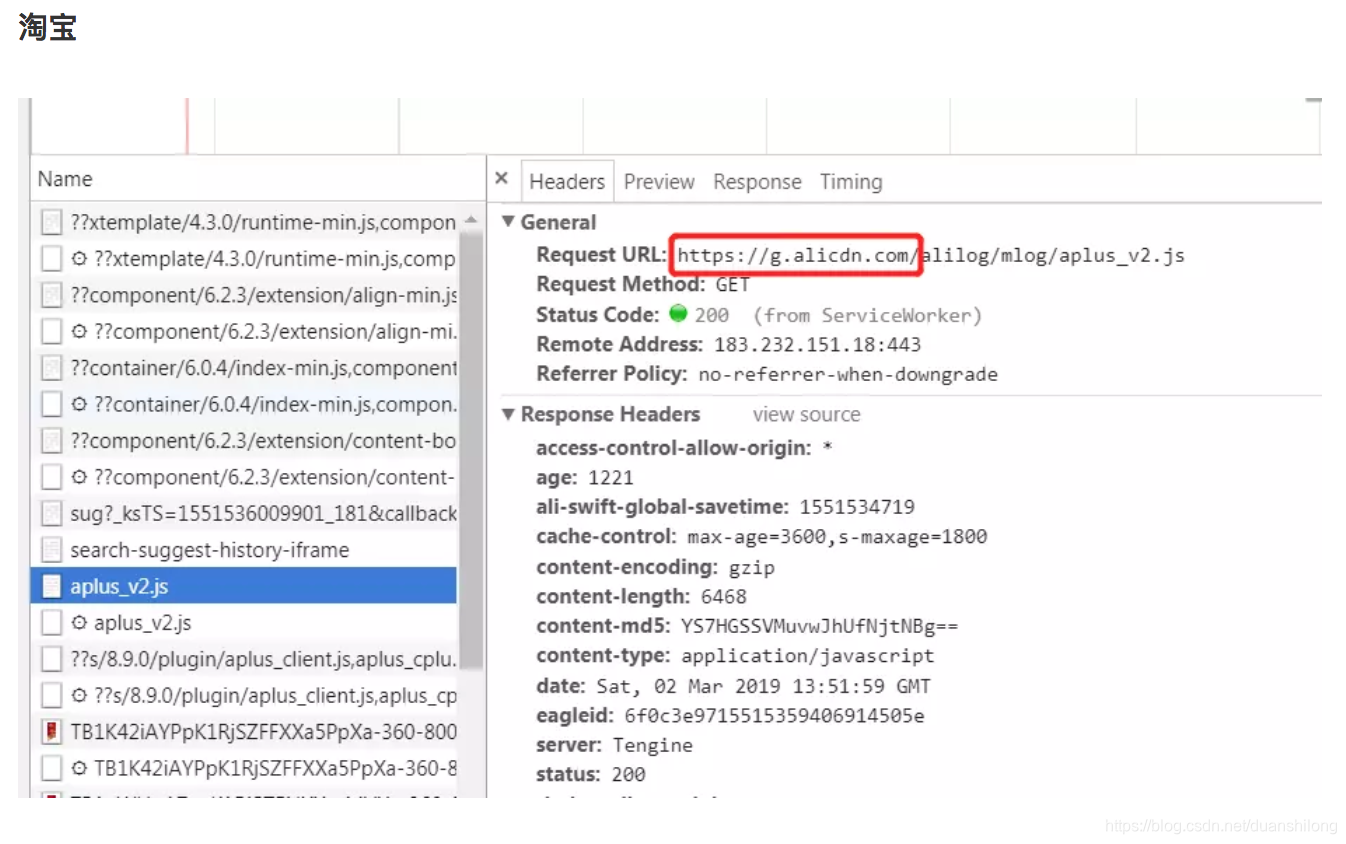Open the Timing tab

pos(851,182)
